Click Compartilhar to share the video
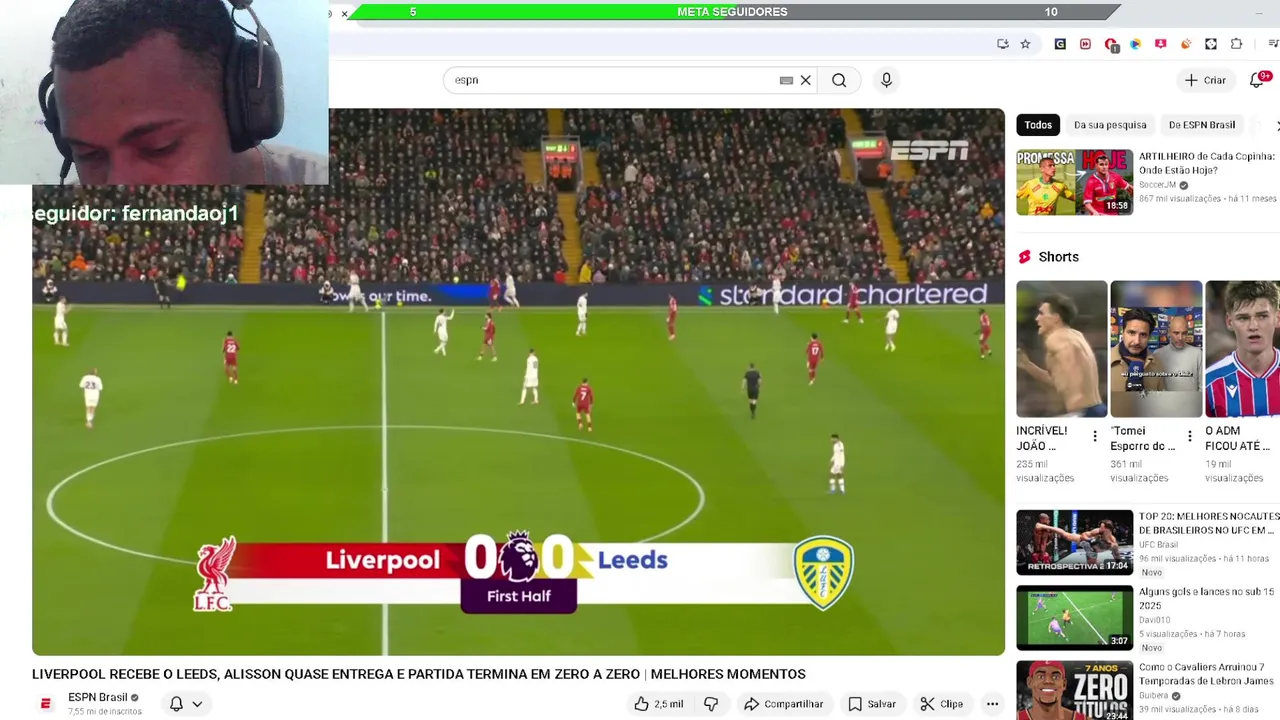 [784, 704]
